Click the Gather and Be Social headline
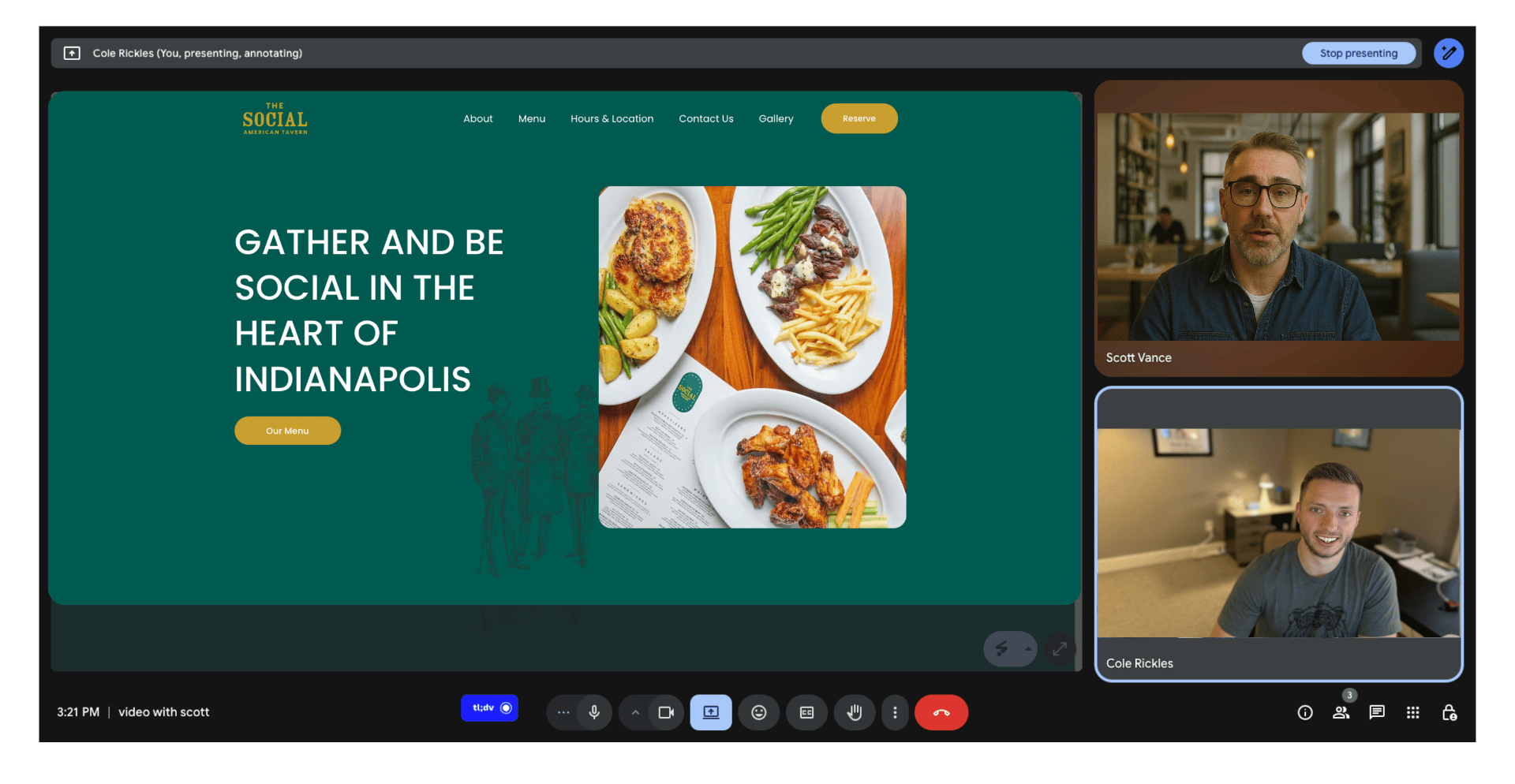 (369, 311)
